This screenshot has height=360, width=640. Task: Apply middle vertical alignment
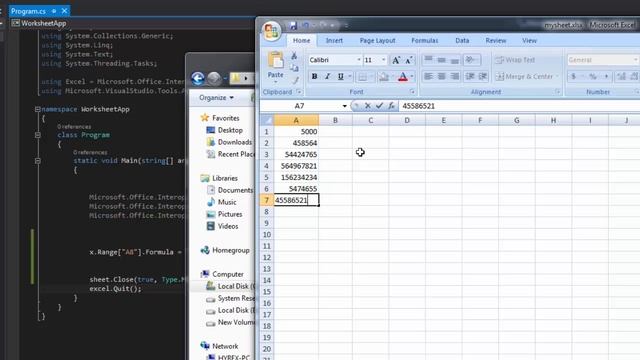(x=442, y=60)
